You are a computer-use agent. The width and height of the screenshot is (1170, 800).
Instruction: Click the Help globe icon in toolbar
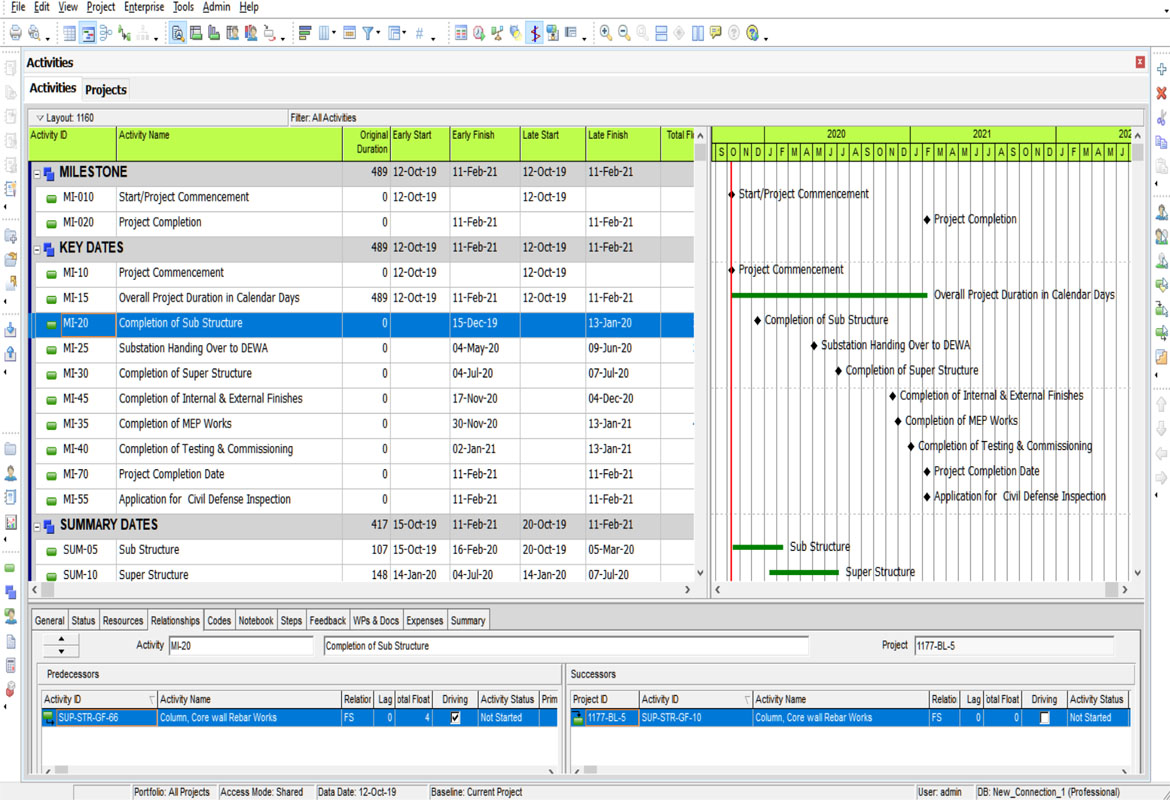coord(752,33)
